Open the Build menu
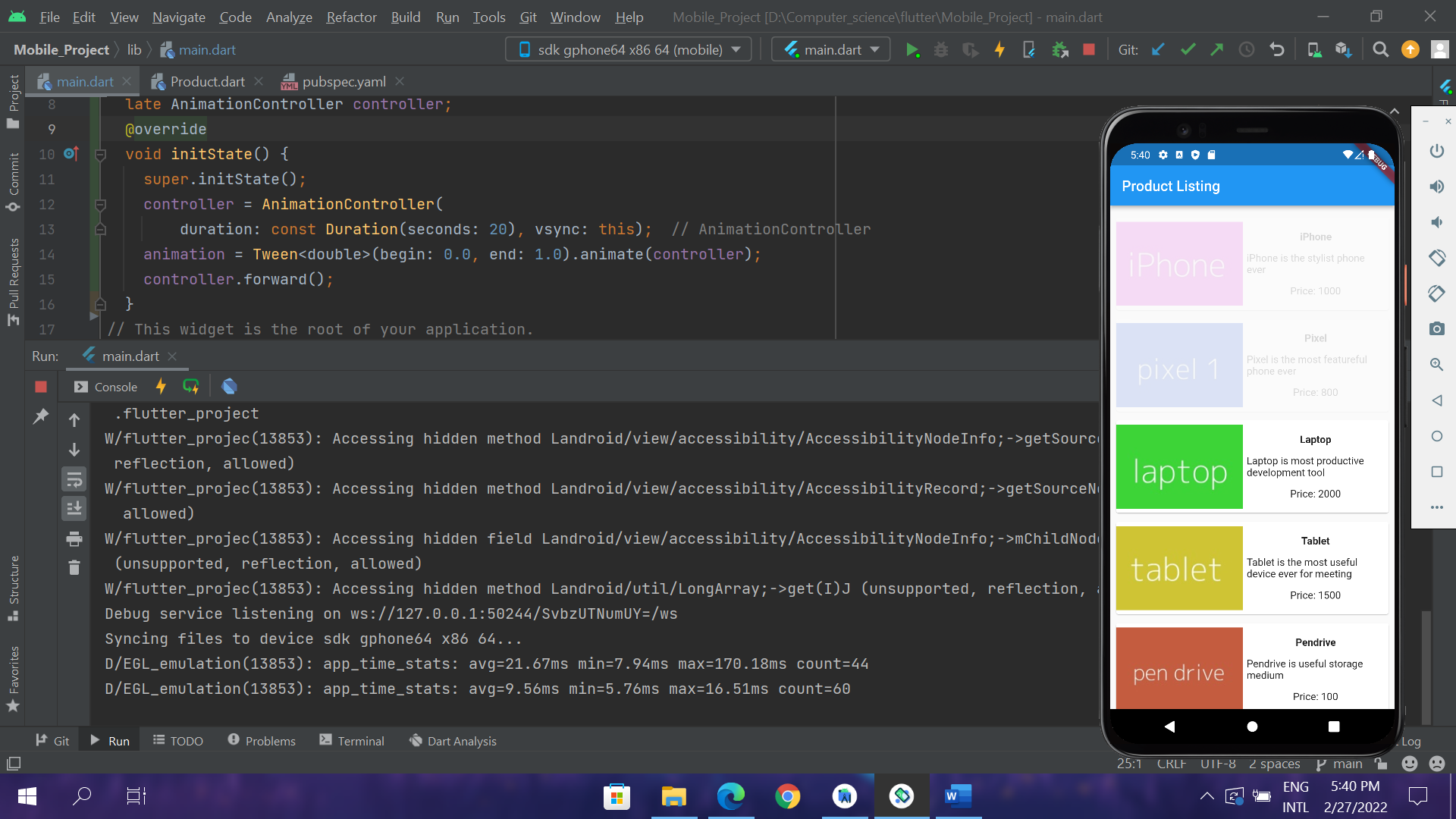 (406, 17)
